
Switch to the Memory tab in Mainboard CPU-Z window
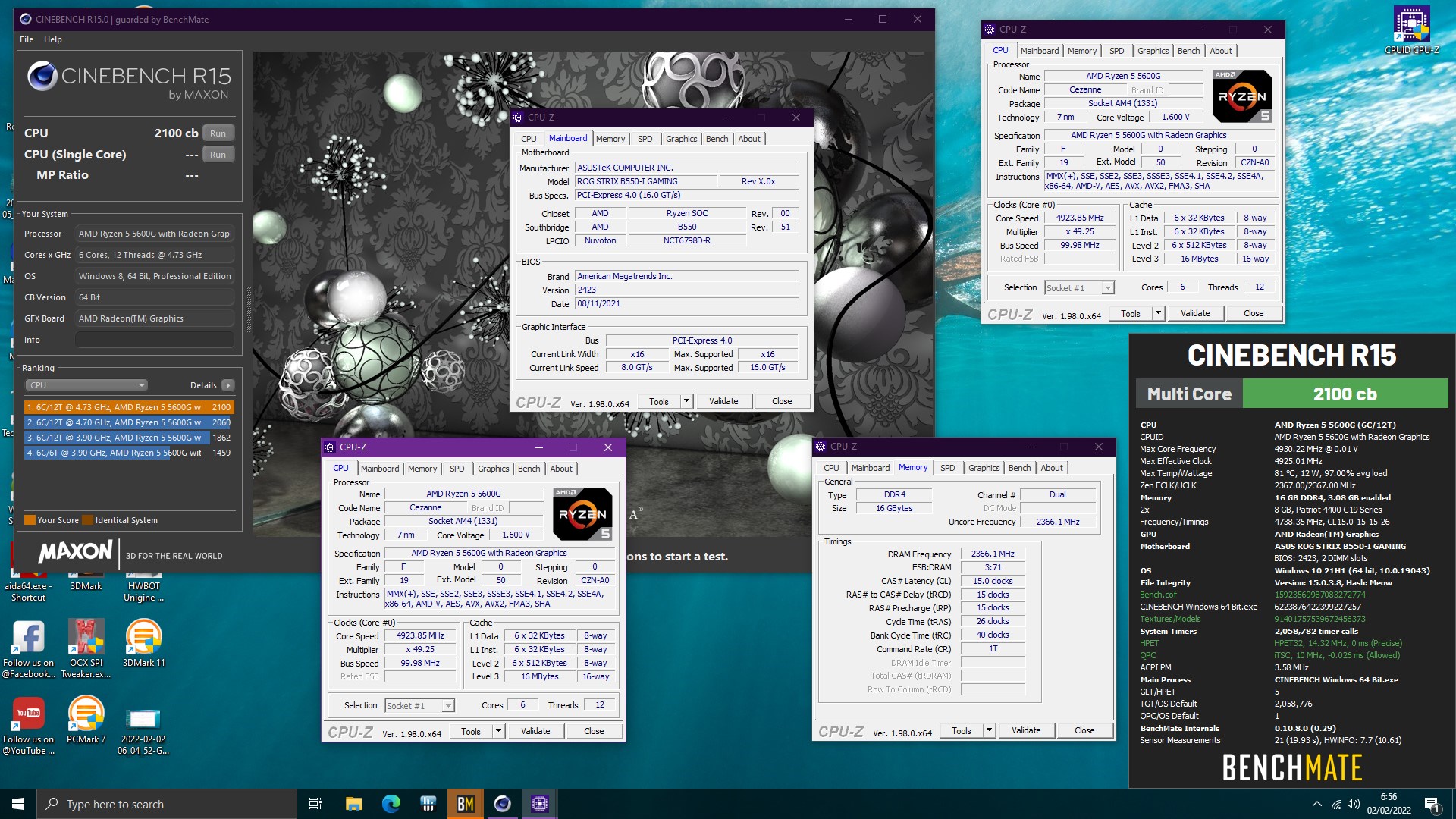tap(610, 139)
